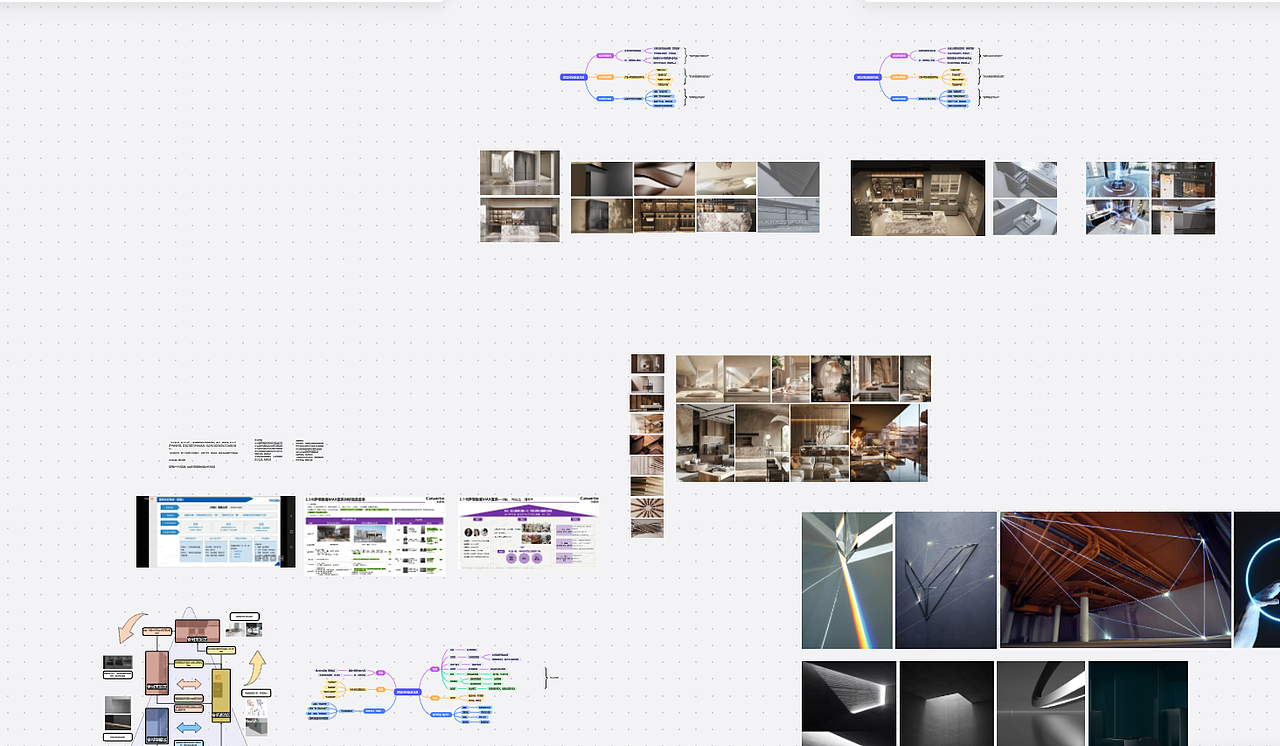This screenshot has width=1280, height=746.
Task: Select the dark teal room image
Action: (x=1138, y=703)
